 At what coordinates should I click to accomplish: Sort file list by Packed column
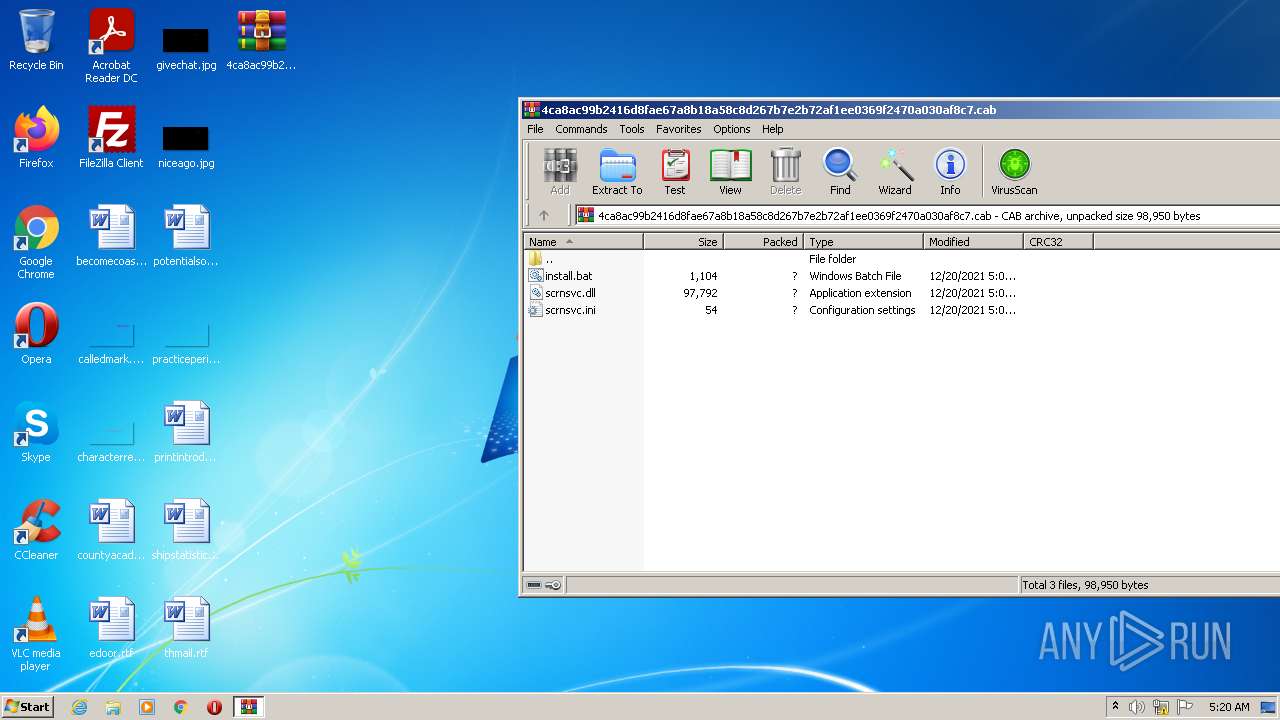(763, 242)
